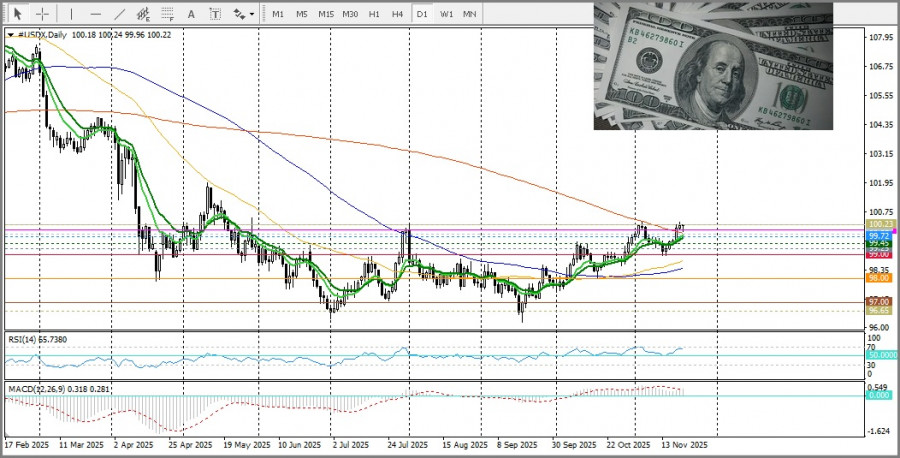Click the RSI(14) indicator label
Screen dimensions: 900x458
click(21, 340)
